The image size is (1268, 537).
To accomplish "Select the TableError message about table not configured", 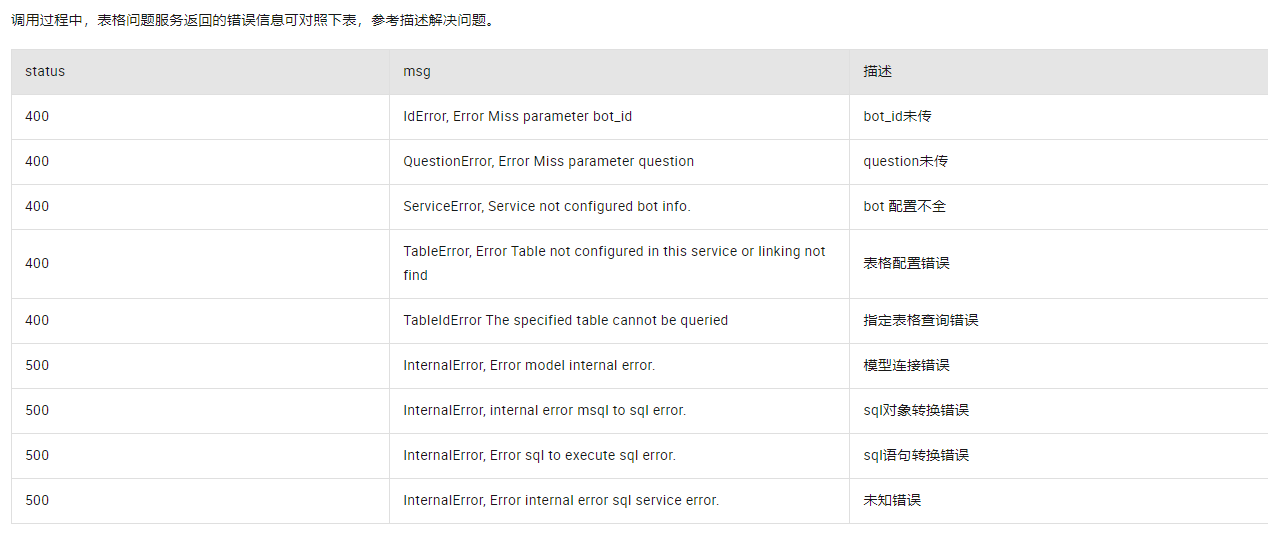I will click(x=614, y=263).
